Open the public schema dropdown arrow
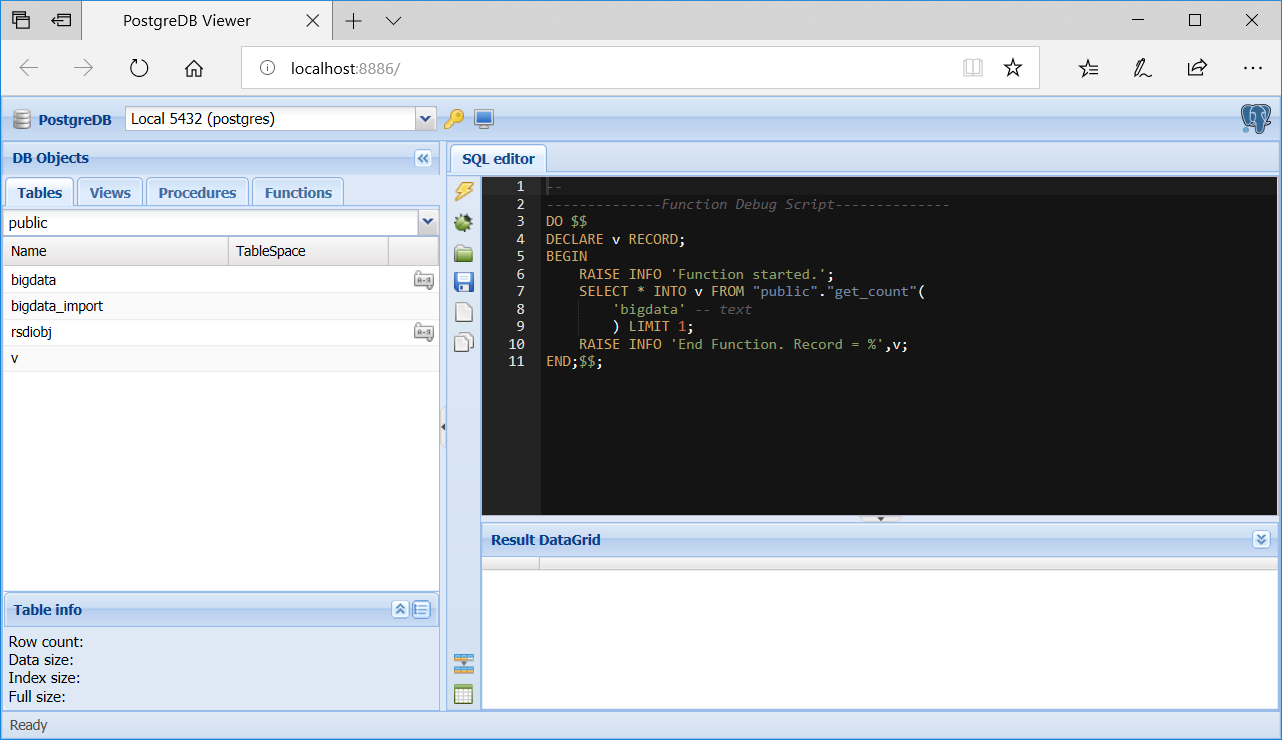 pos(428,222)
